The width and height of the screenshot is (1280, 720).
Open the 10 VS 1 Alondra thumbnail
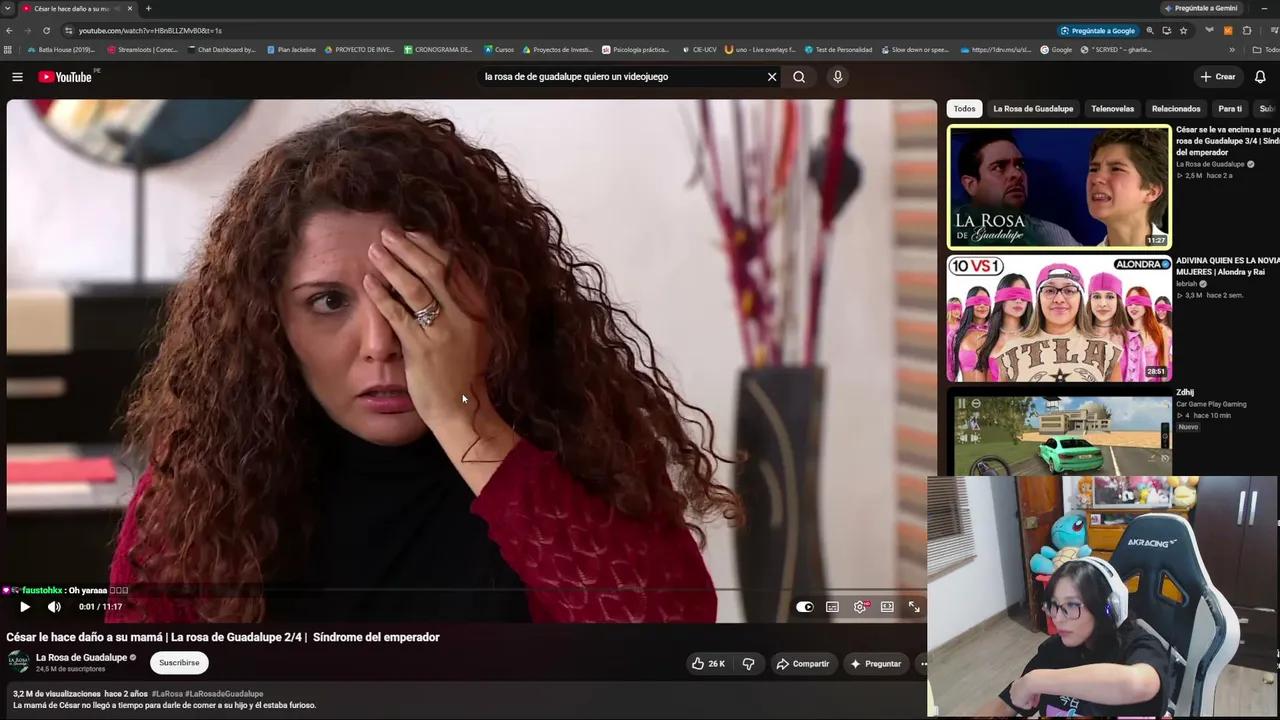[1059, 318]
